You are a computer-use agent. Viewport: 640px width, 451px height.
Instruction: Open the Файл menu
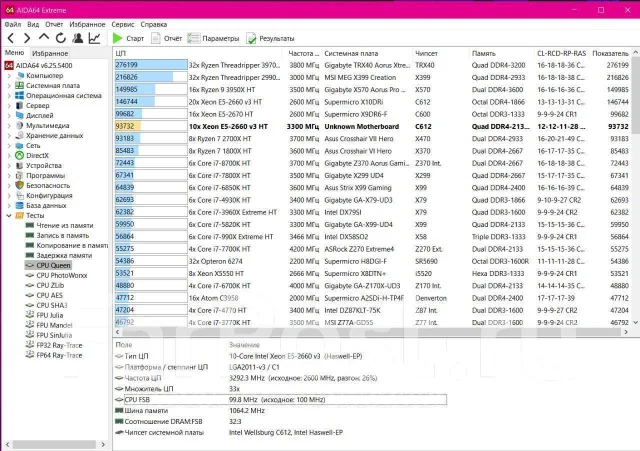point(13,24)
